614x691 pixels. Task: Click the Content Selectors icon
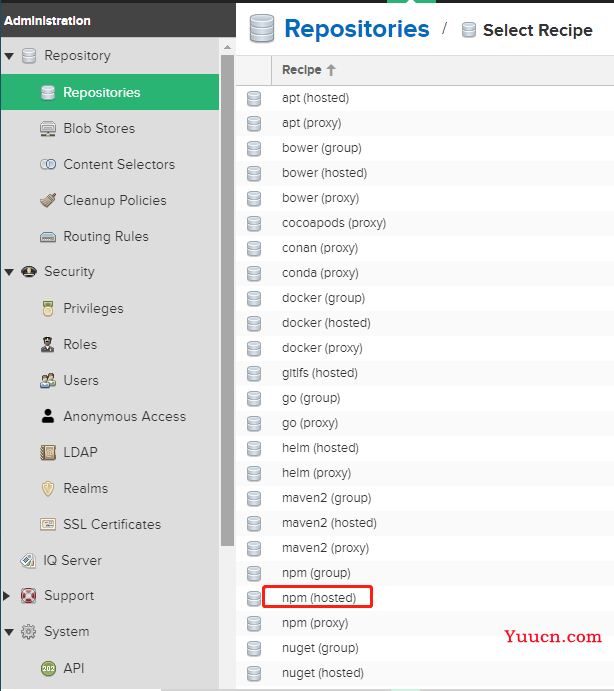pyautogui.click(x=48, y=164)
